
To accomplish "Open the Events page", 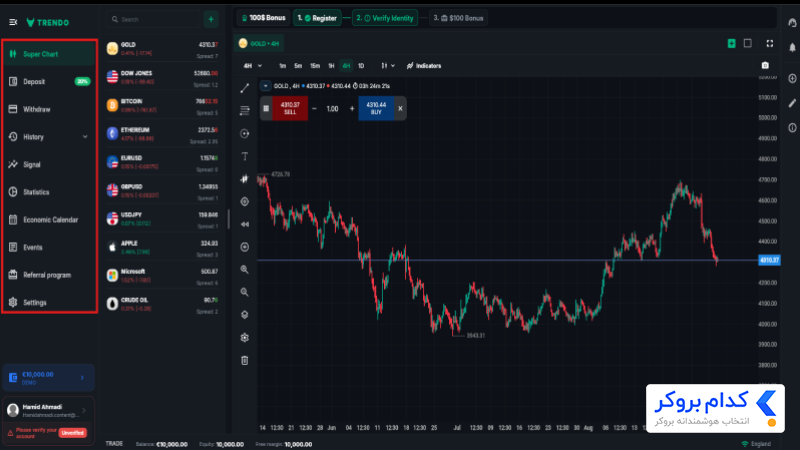I will click(x=49, y=247).
